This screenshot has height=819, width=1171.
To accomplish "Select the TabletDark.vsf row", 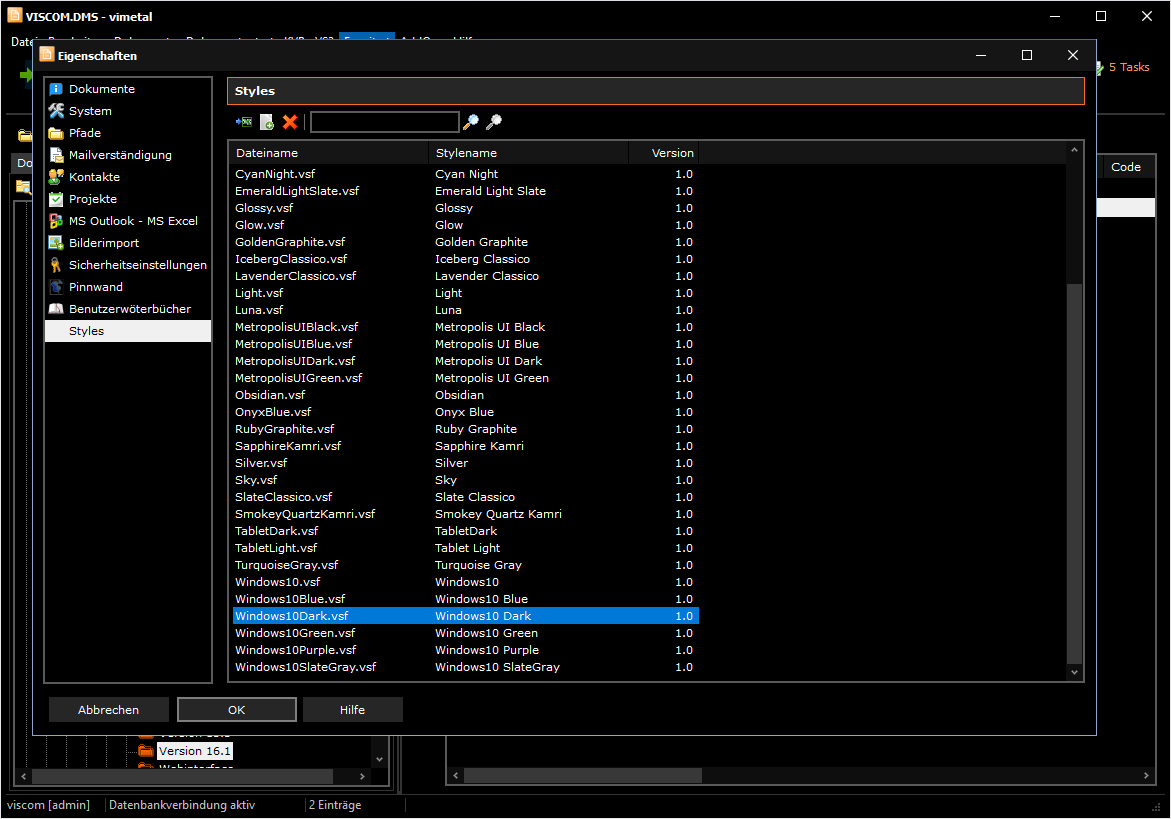I will (x=466, y=532).
